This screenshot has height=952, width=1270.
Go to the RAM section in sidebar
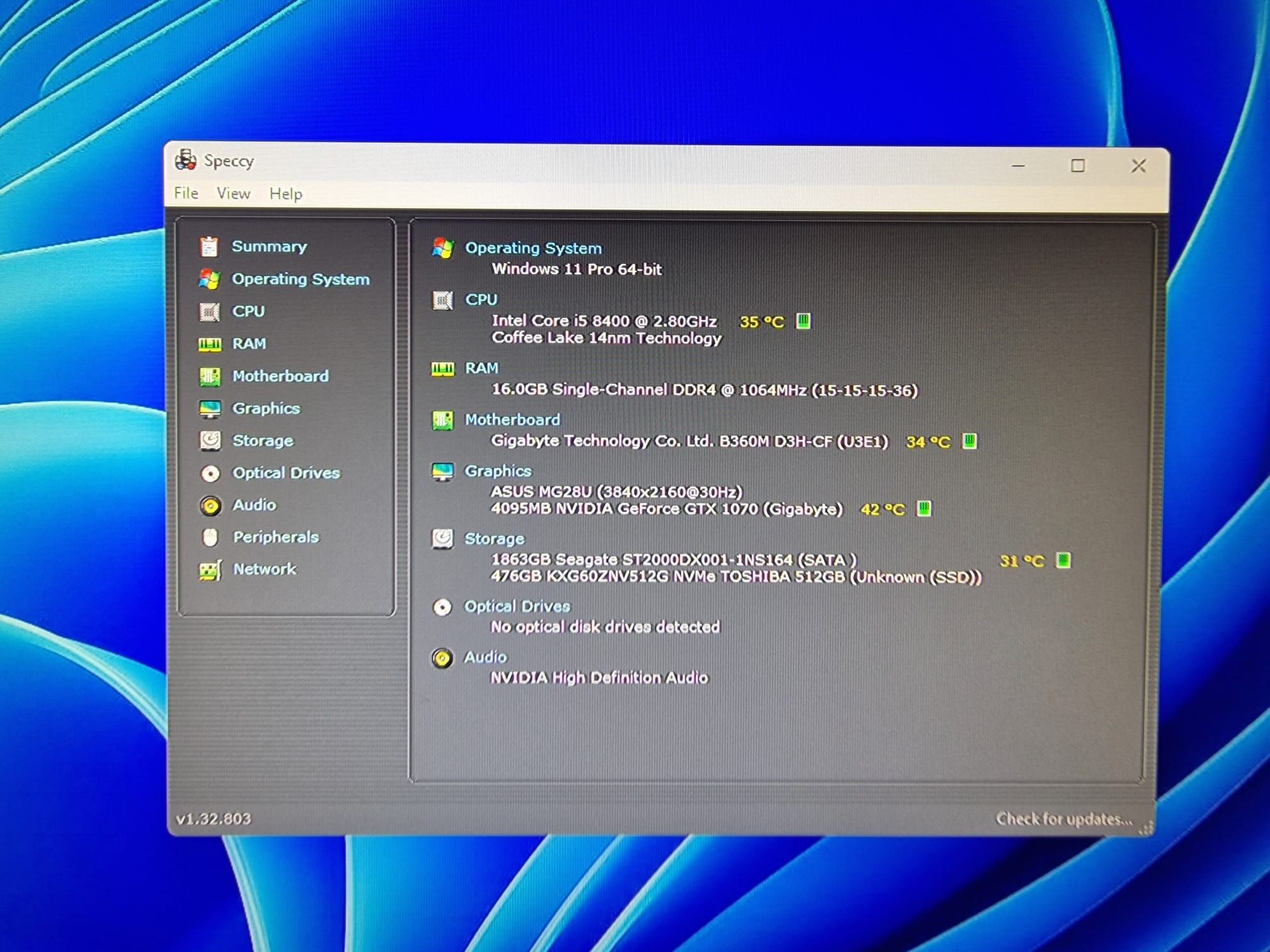(x=249, y=344)
